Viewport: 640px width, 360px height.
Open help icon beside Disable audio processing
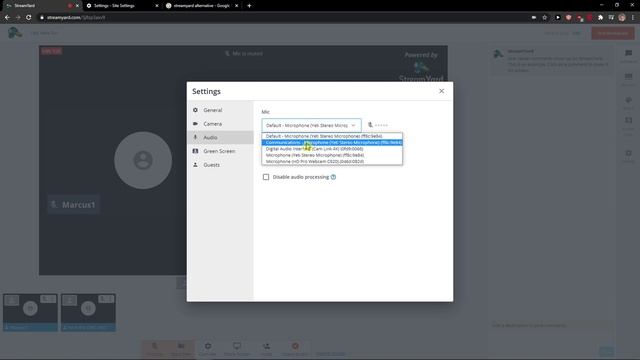pos(333,177)
